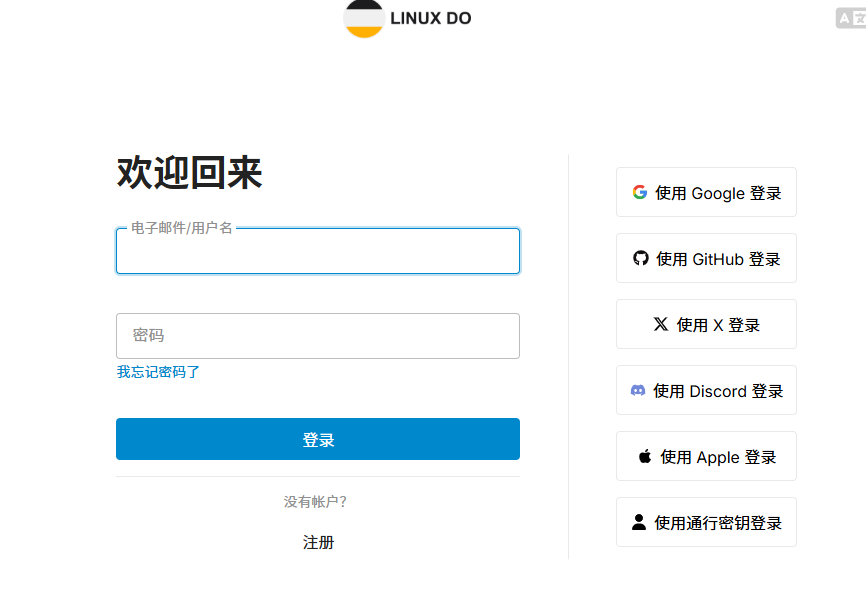Viewport: 866px width, 606px height.
Task: Click the 注册 sign-up button
Action: point(318,542)
